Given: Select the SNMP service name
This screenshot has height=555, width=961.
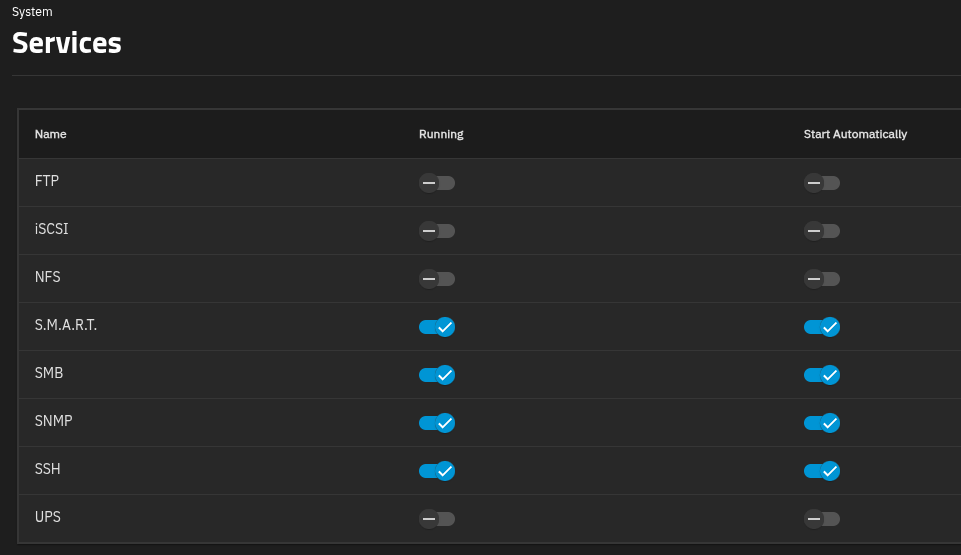Looking at the screenshot, I should [53, 421].
